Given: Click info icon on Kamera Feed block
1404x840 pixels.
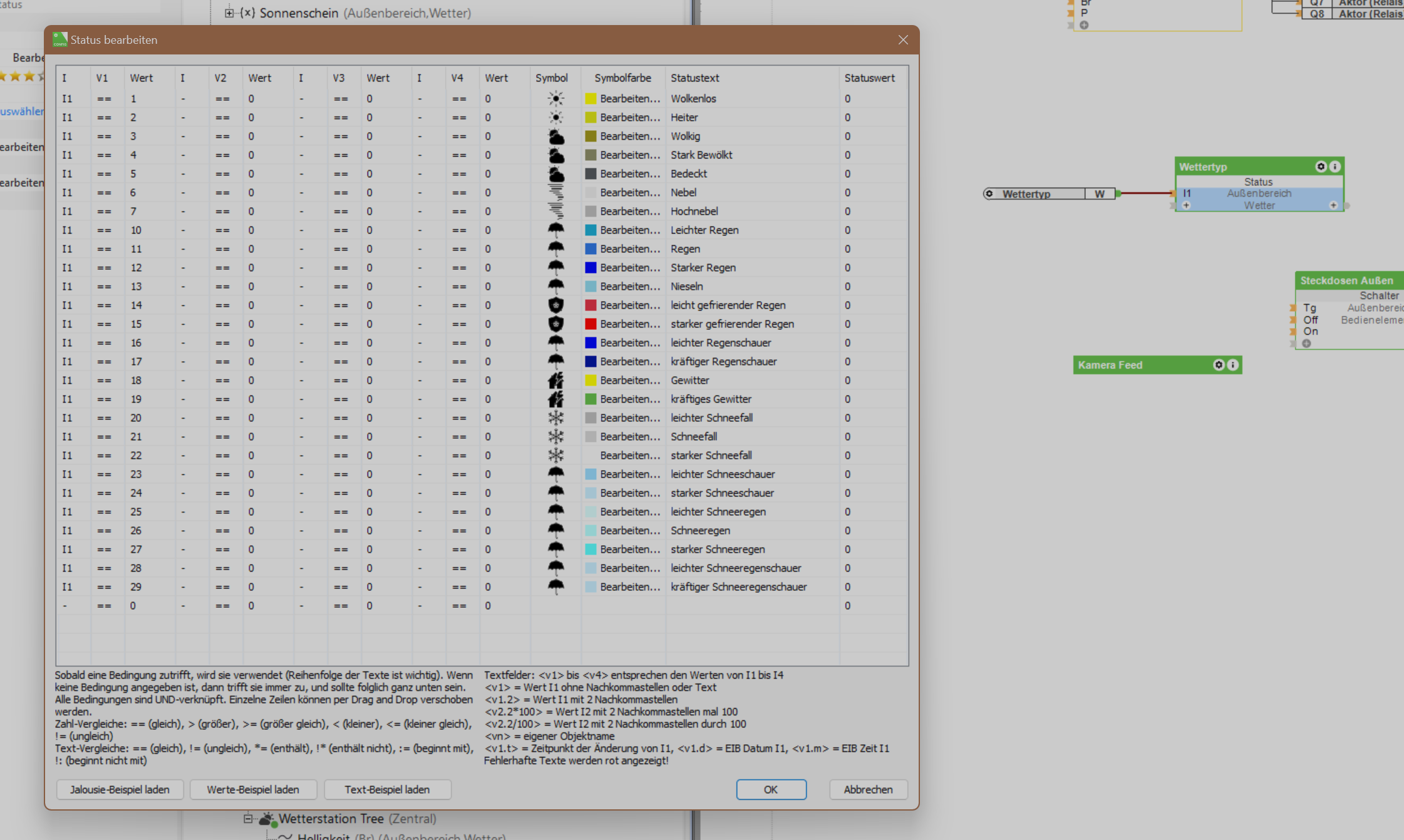Looking at the screenshot, I should [1232, 365].
